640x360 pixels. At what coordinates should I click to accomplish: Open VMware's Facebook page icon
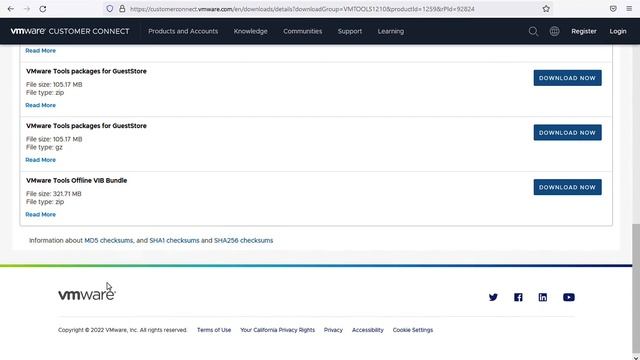tap(518, 297)
